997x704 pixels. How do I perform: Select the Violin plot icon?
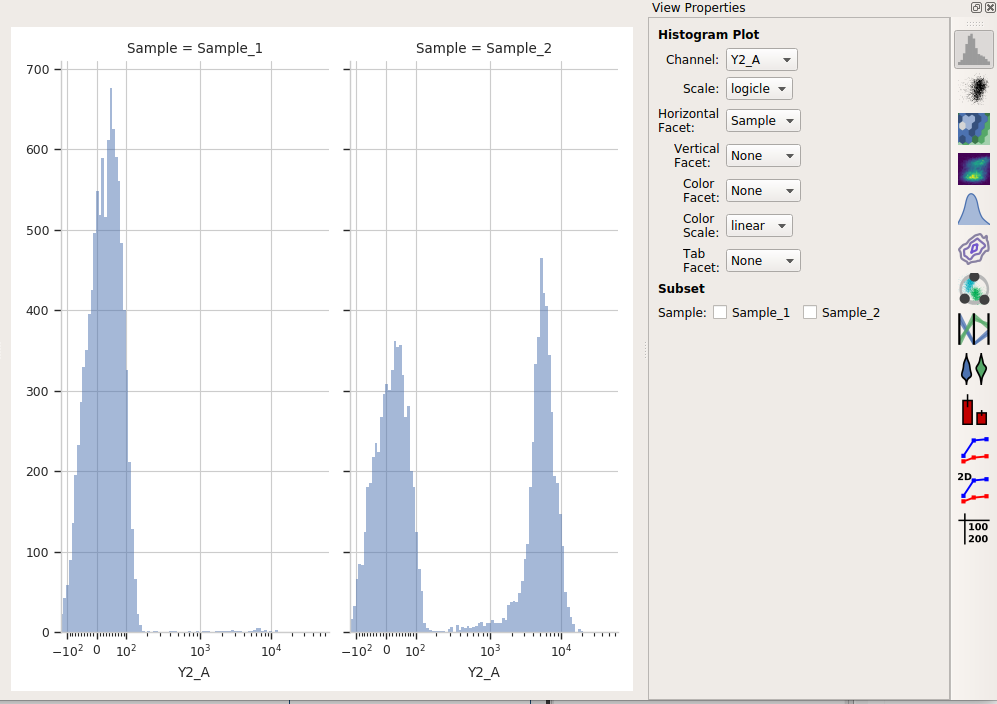[973, 369]
